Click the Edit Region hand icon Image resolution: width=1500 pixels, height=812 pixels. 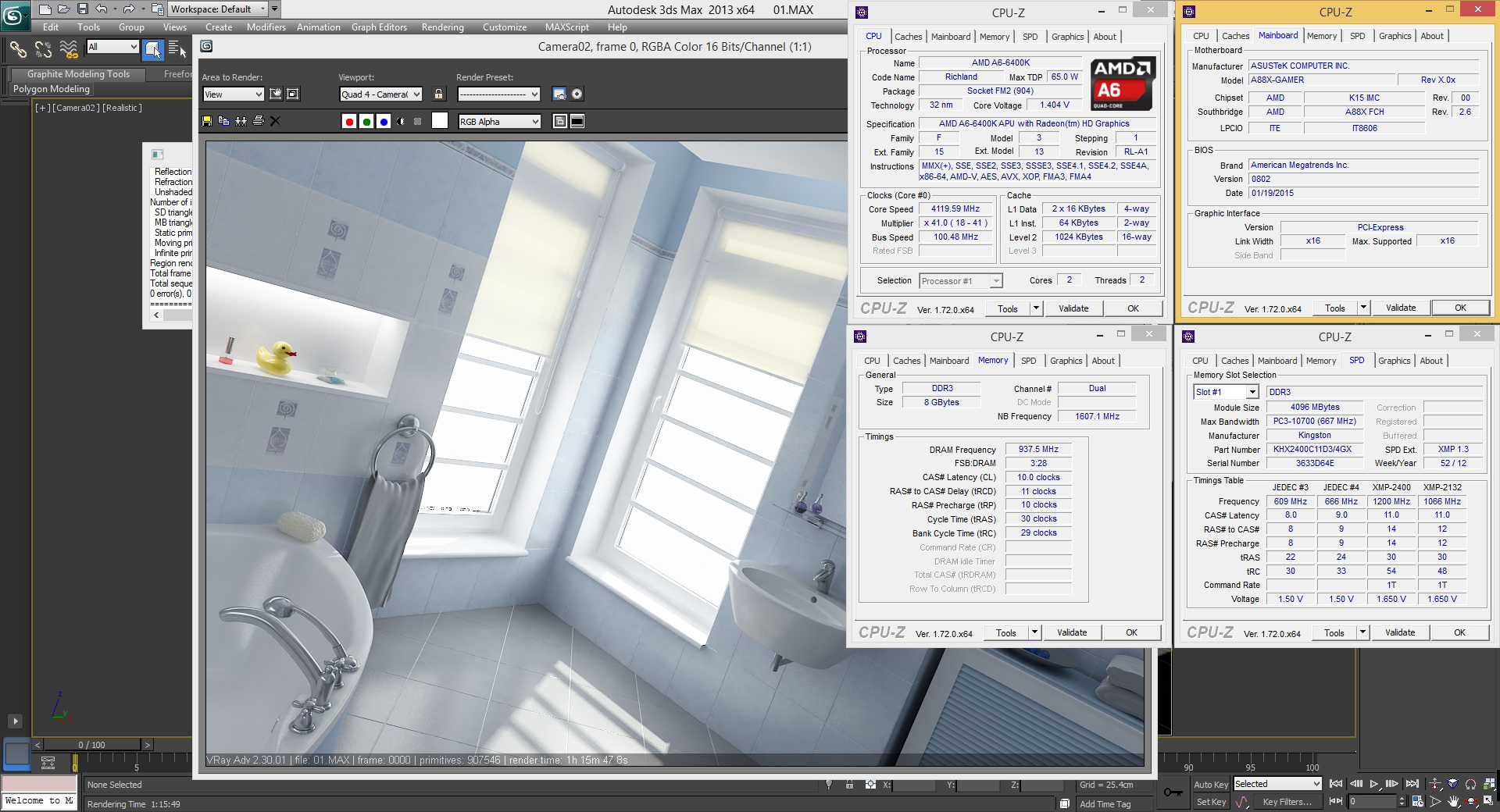click(276, 94)
